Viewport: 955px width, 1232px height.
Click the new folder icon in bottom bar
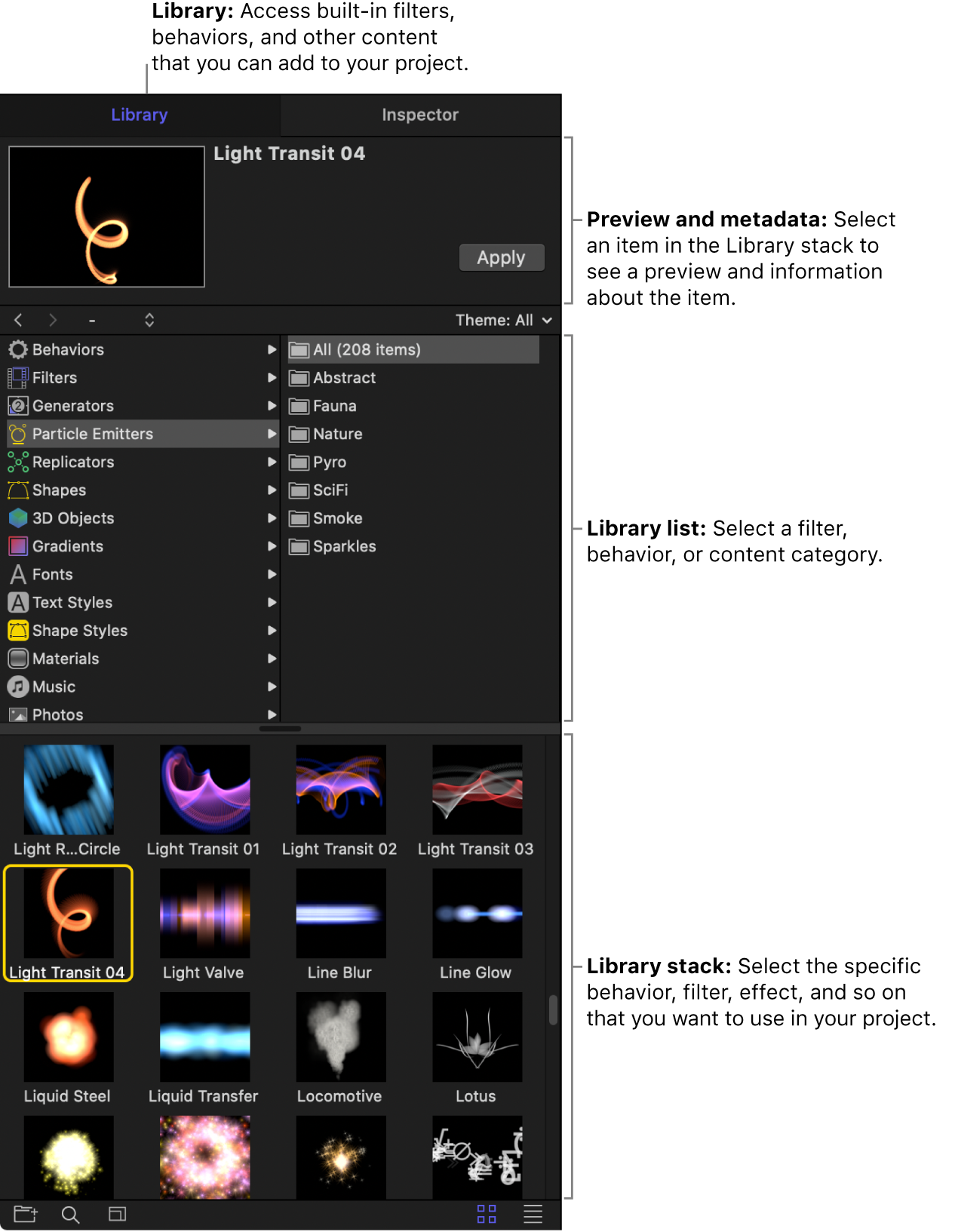pyautogui.click(x=25, y=1214)
